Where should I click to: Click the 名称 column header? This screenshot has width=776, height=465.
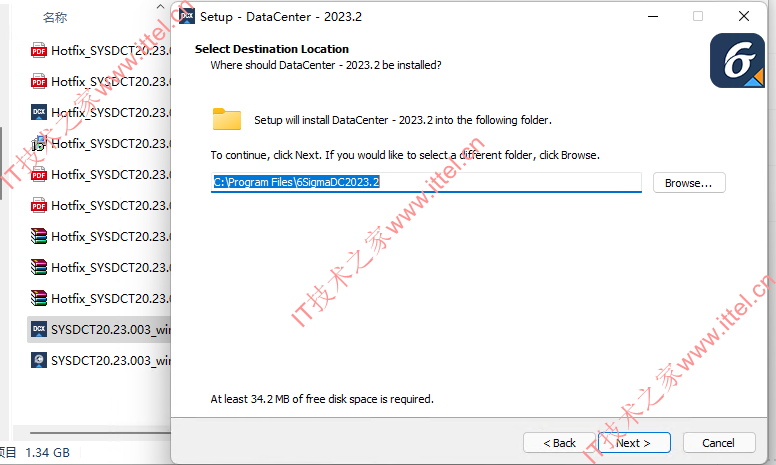55,18
